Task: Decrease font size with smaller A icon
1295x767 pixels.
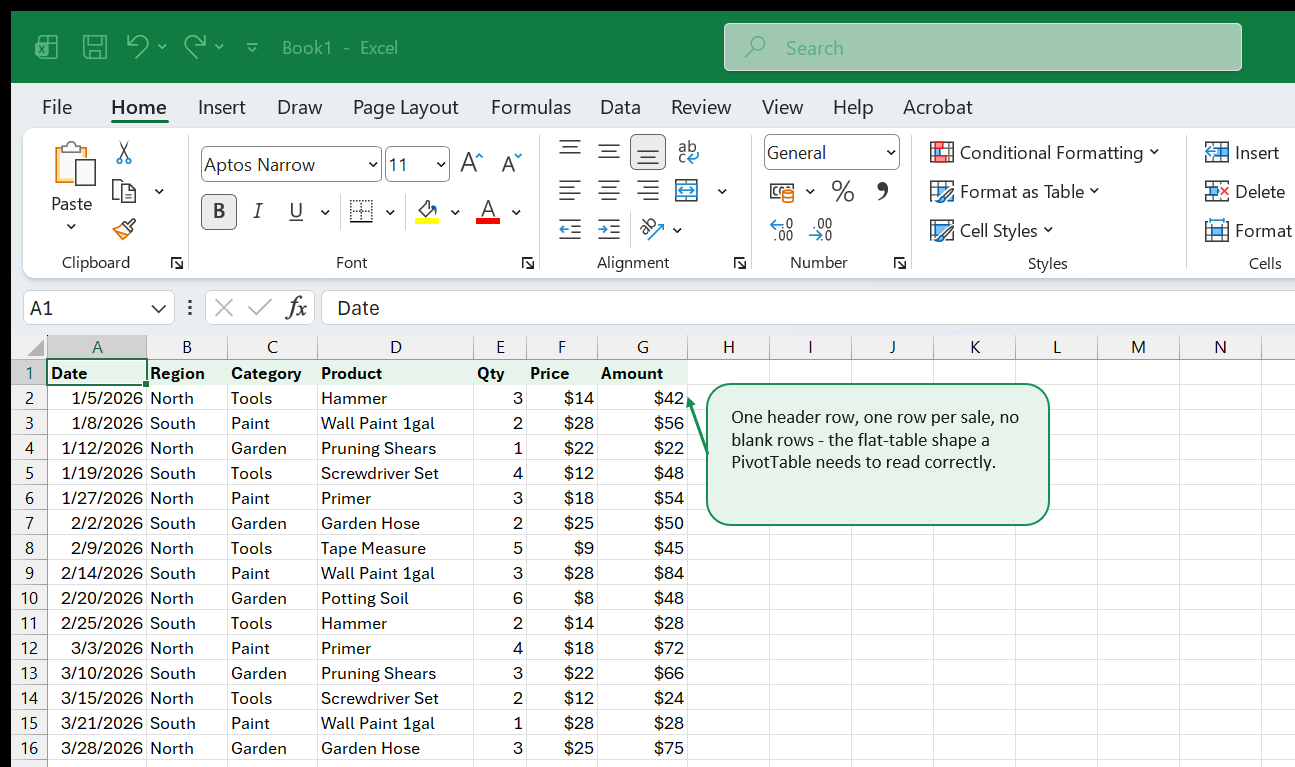Action: coord(511,164)
